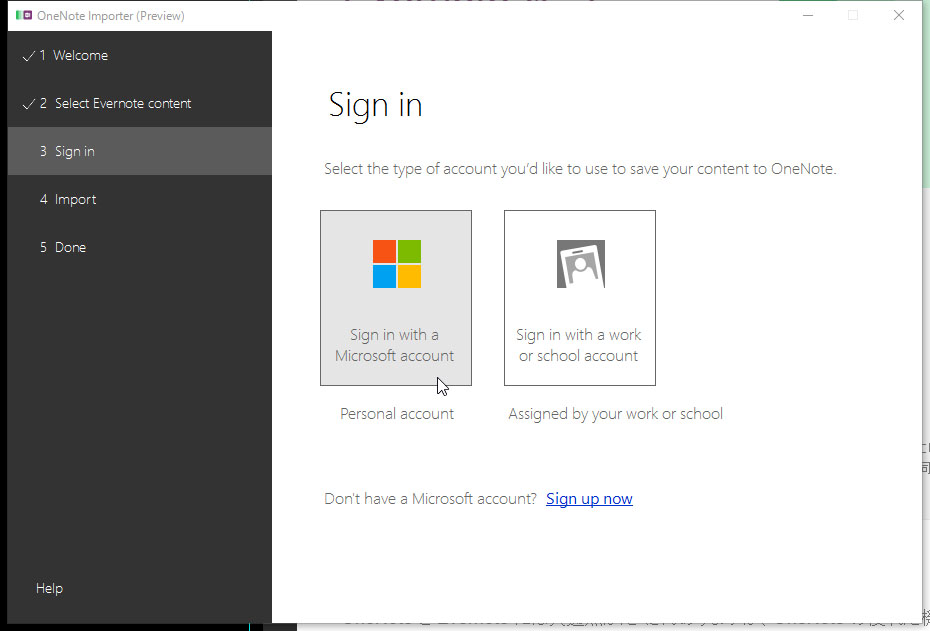
Task: Open Help in the sidebar
Action: (49, 588)
